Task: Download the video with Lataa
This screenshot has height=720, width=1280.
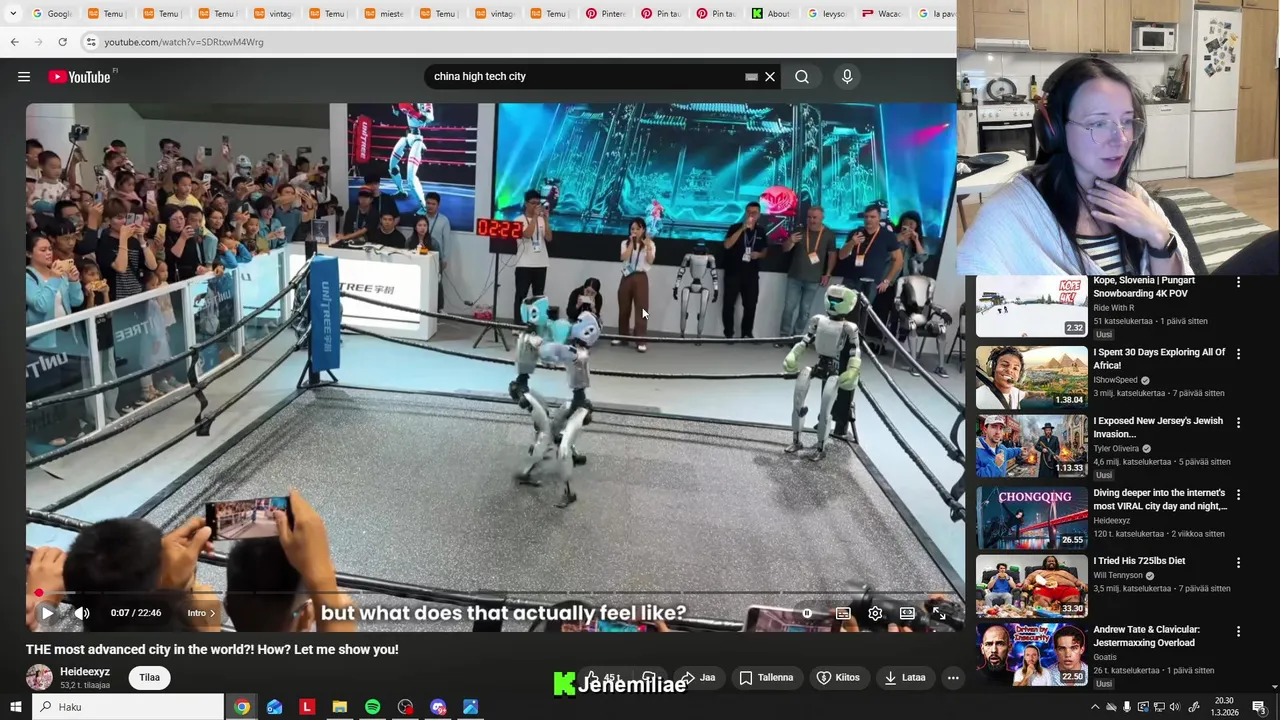Action: coord(905,677)
